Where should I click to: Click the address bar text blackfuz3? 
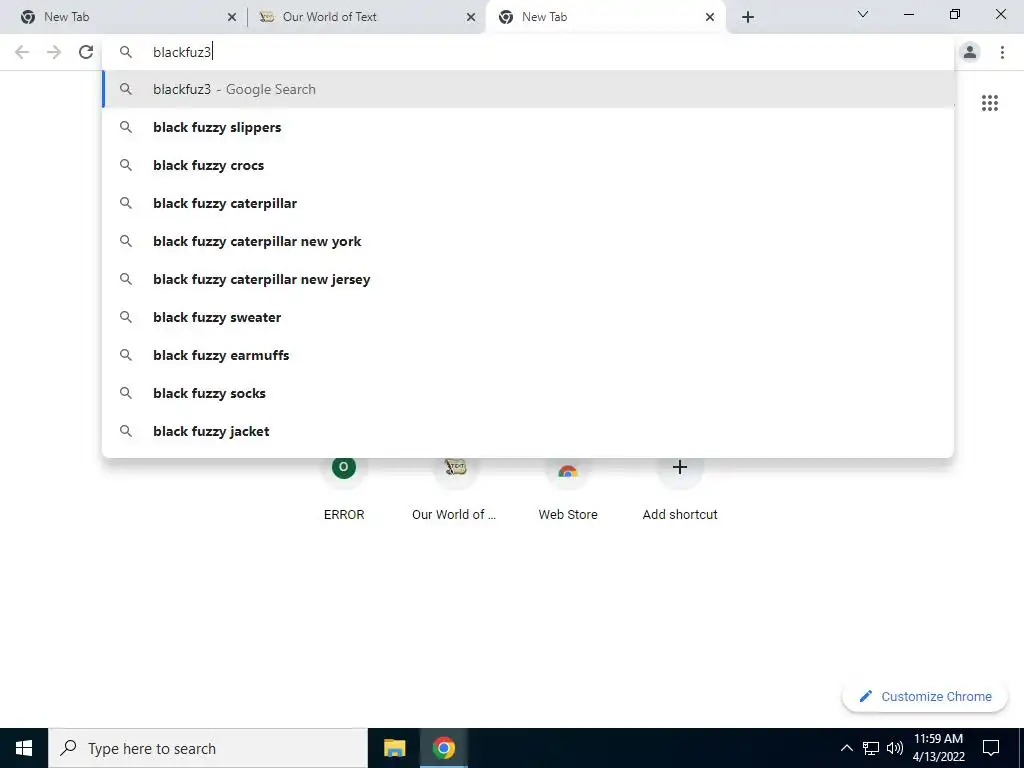(x=182, y=52)
